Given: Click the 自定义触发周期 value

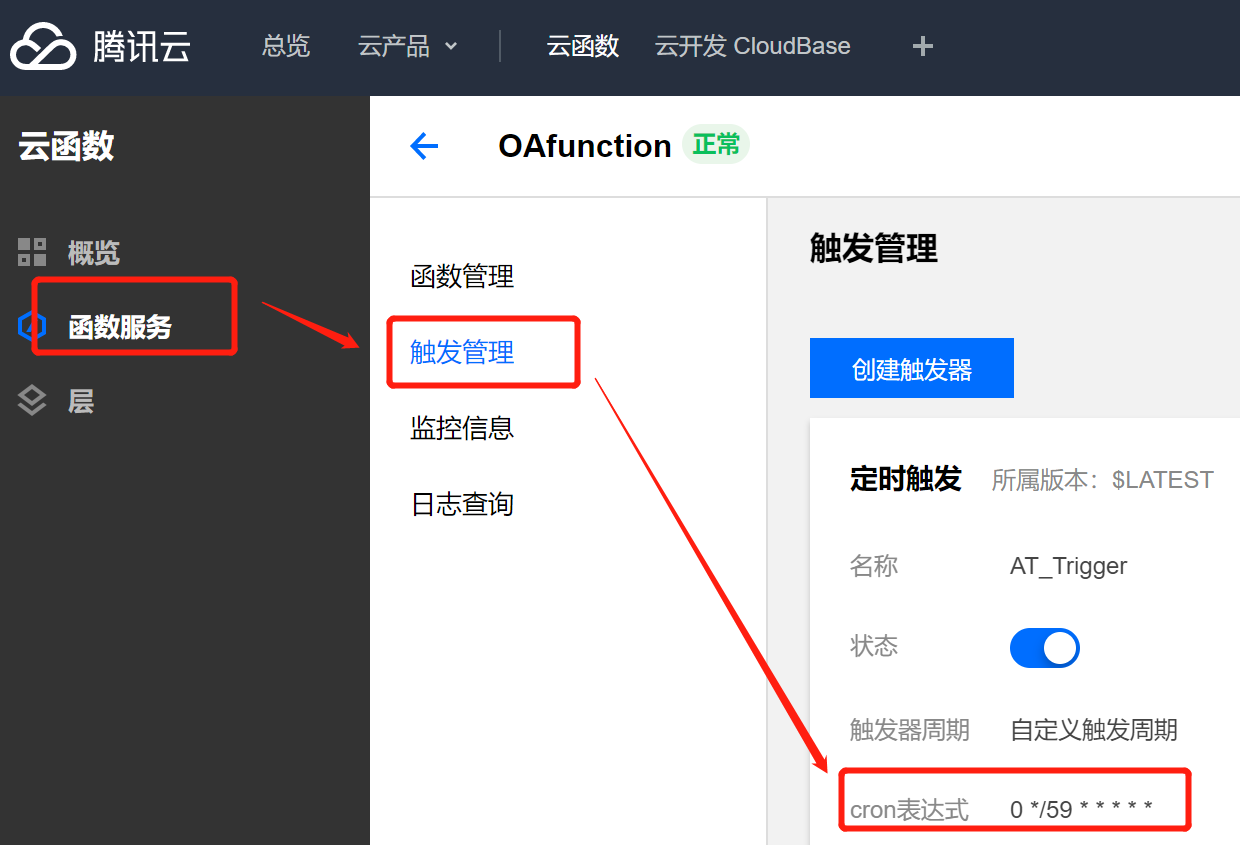Looking at the screenshot, I should [x=1094, y=730].
